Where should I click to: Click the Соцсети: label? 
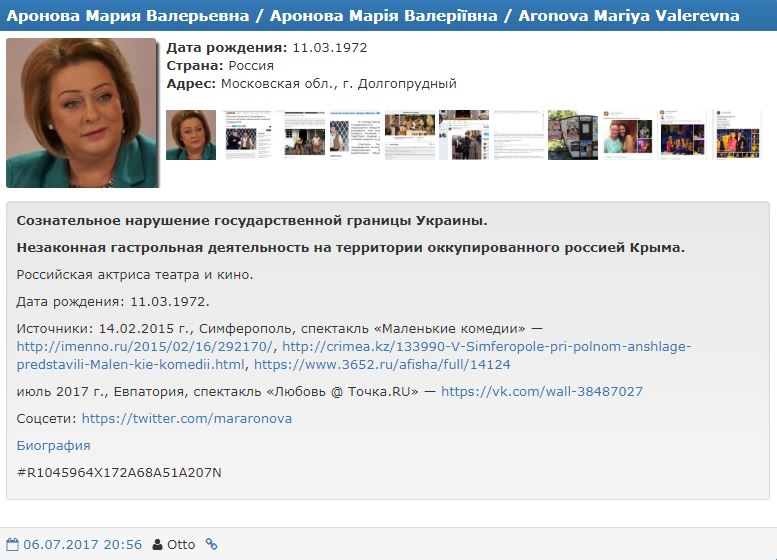47,419
